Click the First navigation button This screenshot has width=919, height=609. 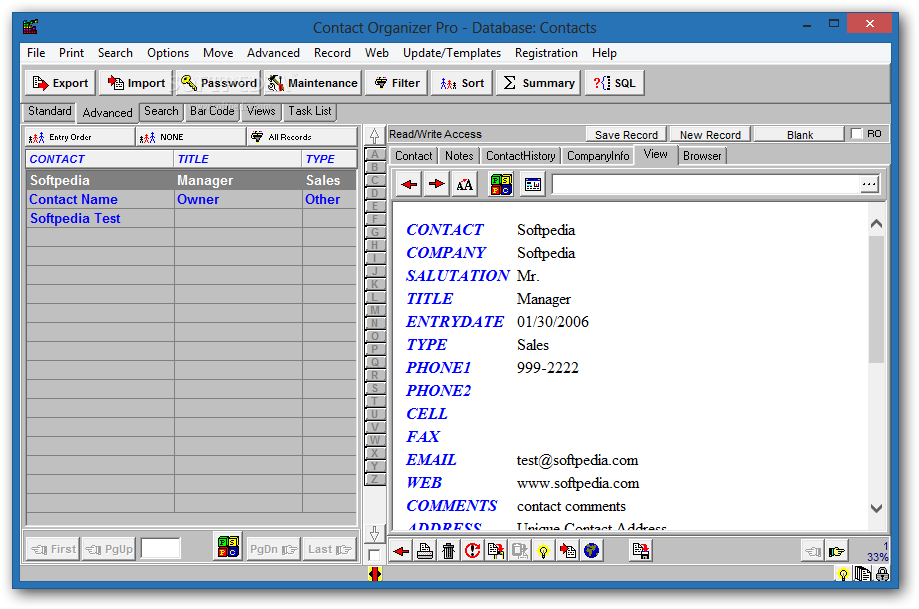[53, 549]
